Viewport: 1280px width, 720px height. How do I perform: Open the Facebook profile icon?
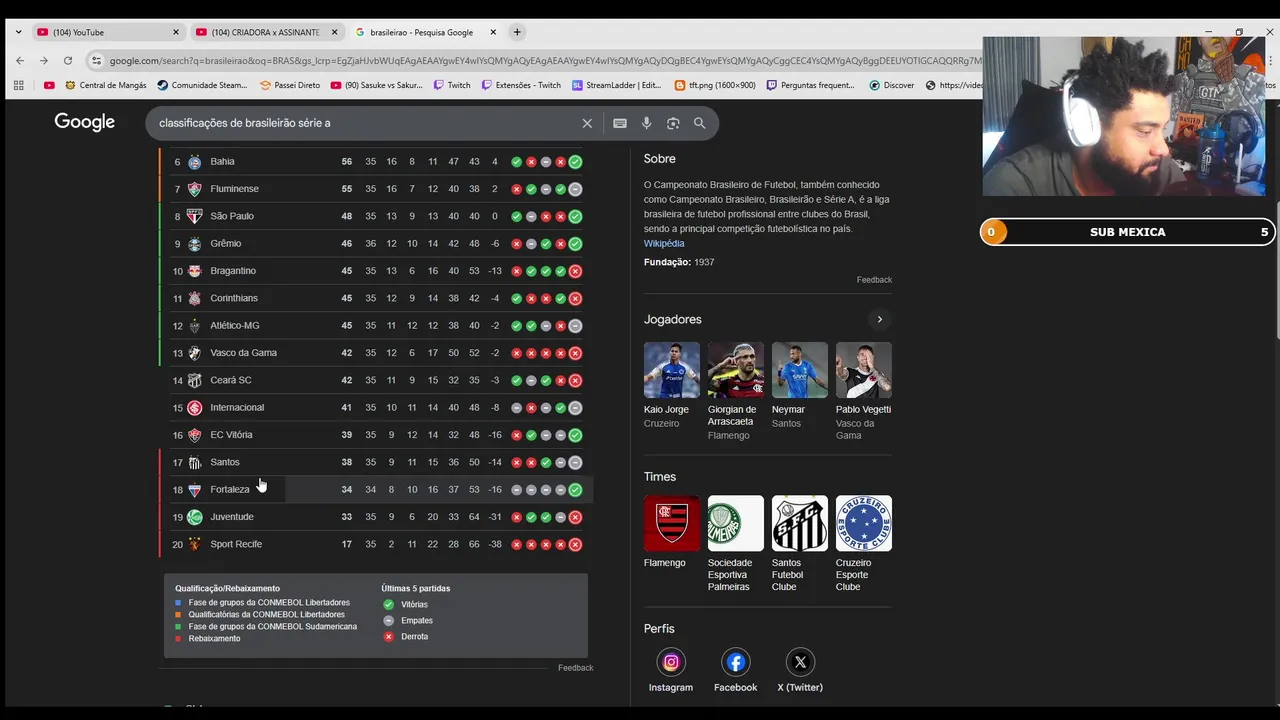735,662
